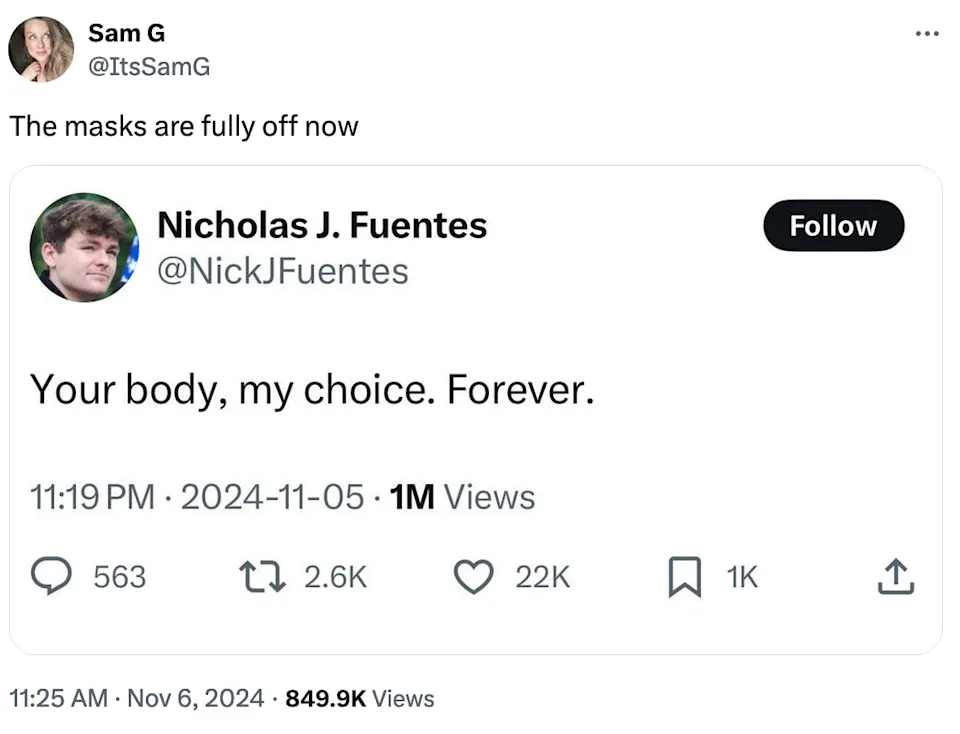Click Sam G's profile avatar
Viewport: 960px width, 734px height.
pos(41,47)
